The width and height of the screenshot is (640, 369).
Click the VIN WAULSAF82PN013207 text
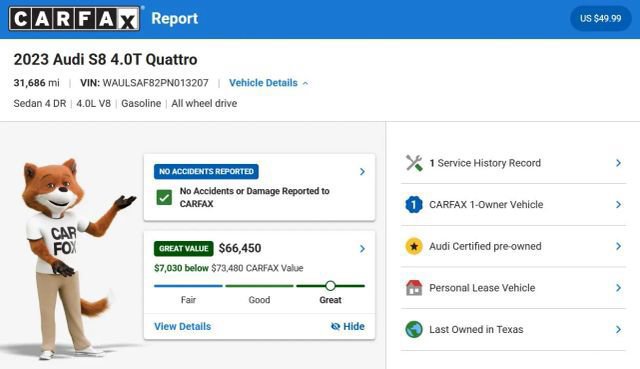click(x=144, y=83)
